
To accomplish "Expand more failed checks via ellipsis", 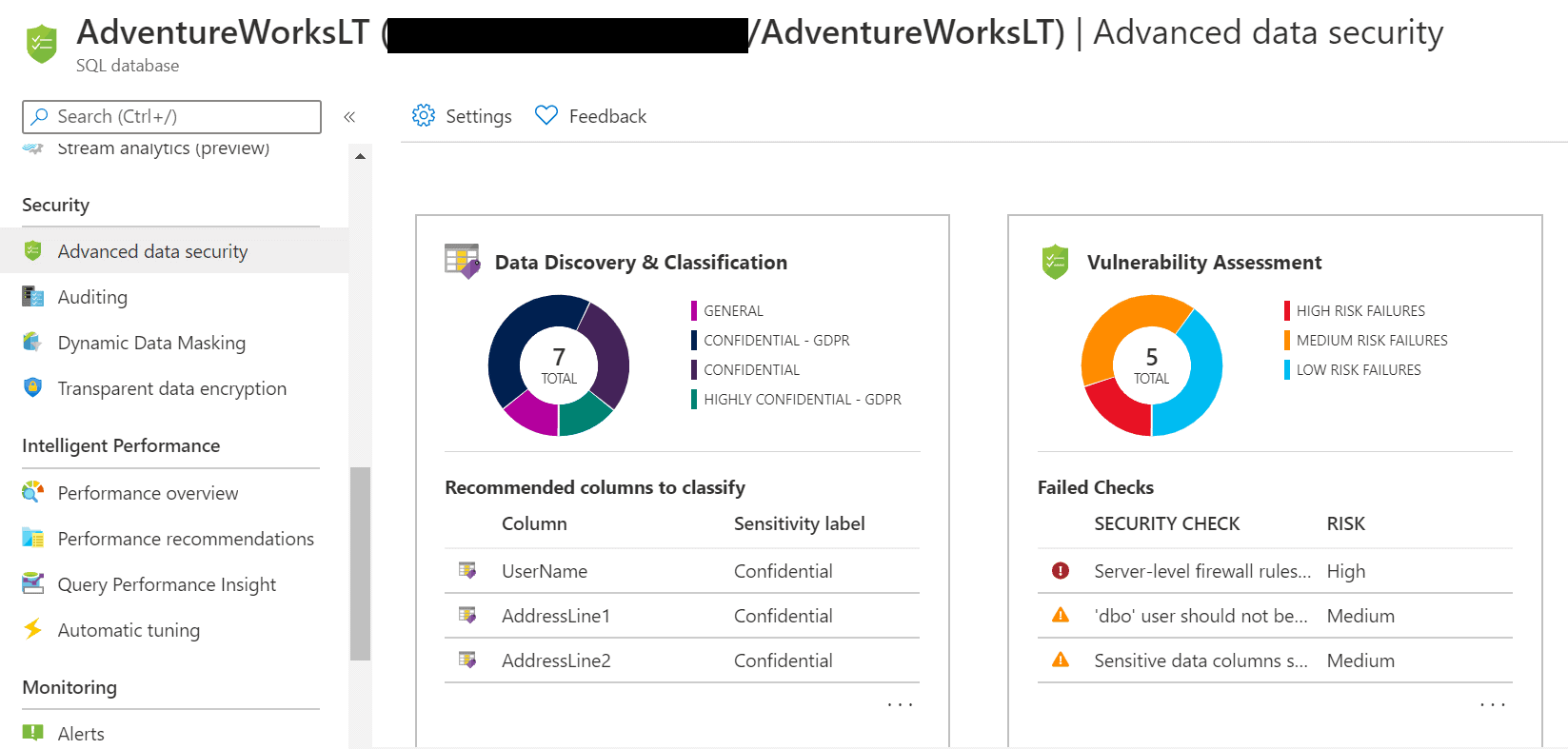I will pyautogui.click(x=1492, y=705).
